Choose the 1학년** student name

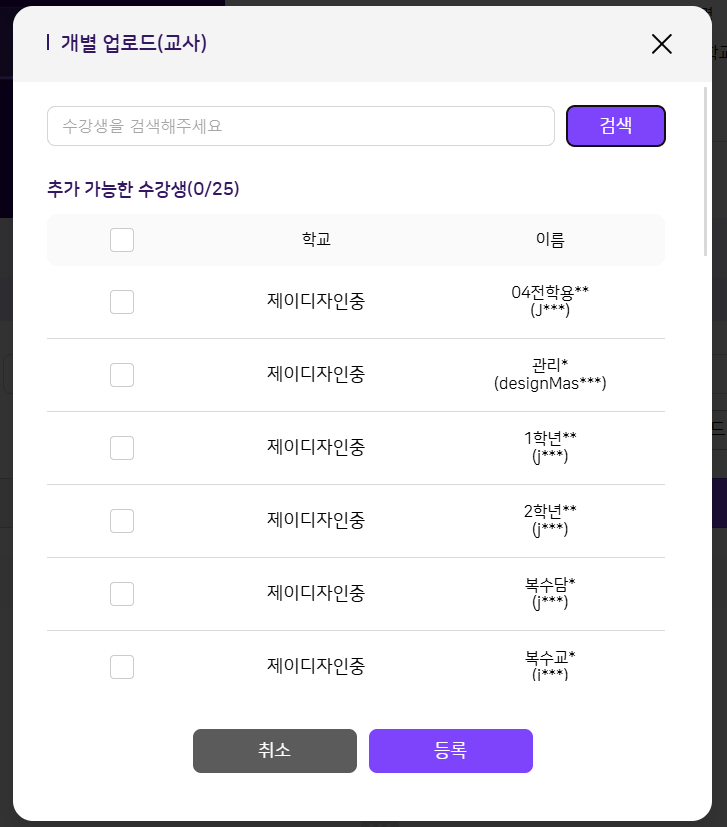(x=550, y=447)
